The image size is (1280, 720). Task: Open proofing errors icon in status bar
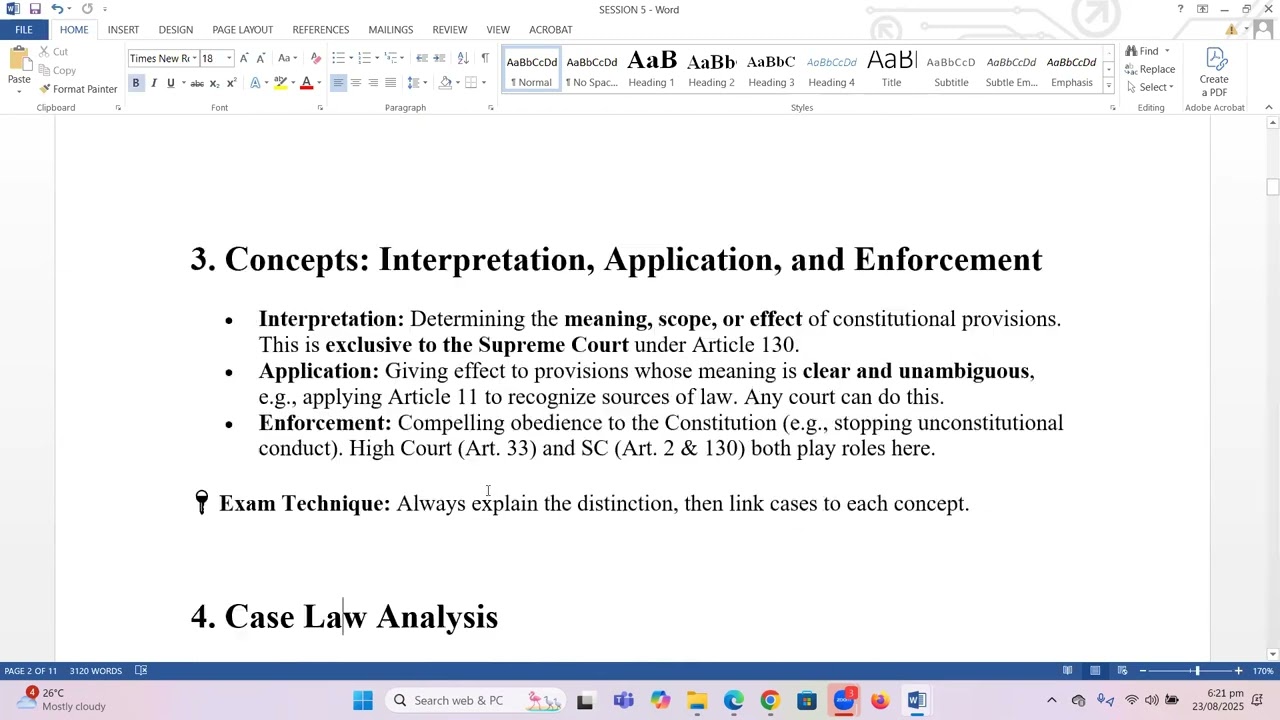(x=141, y=671)
